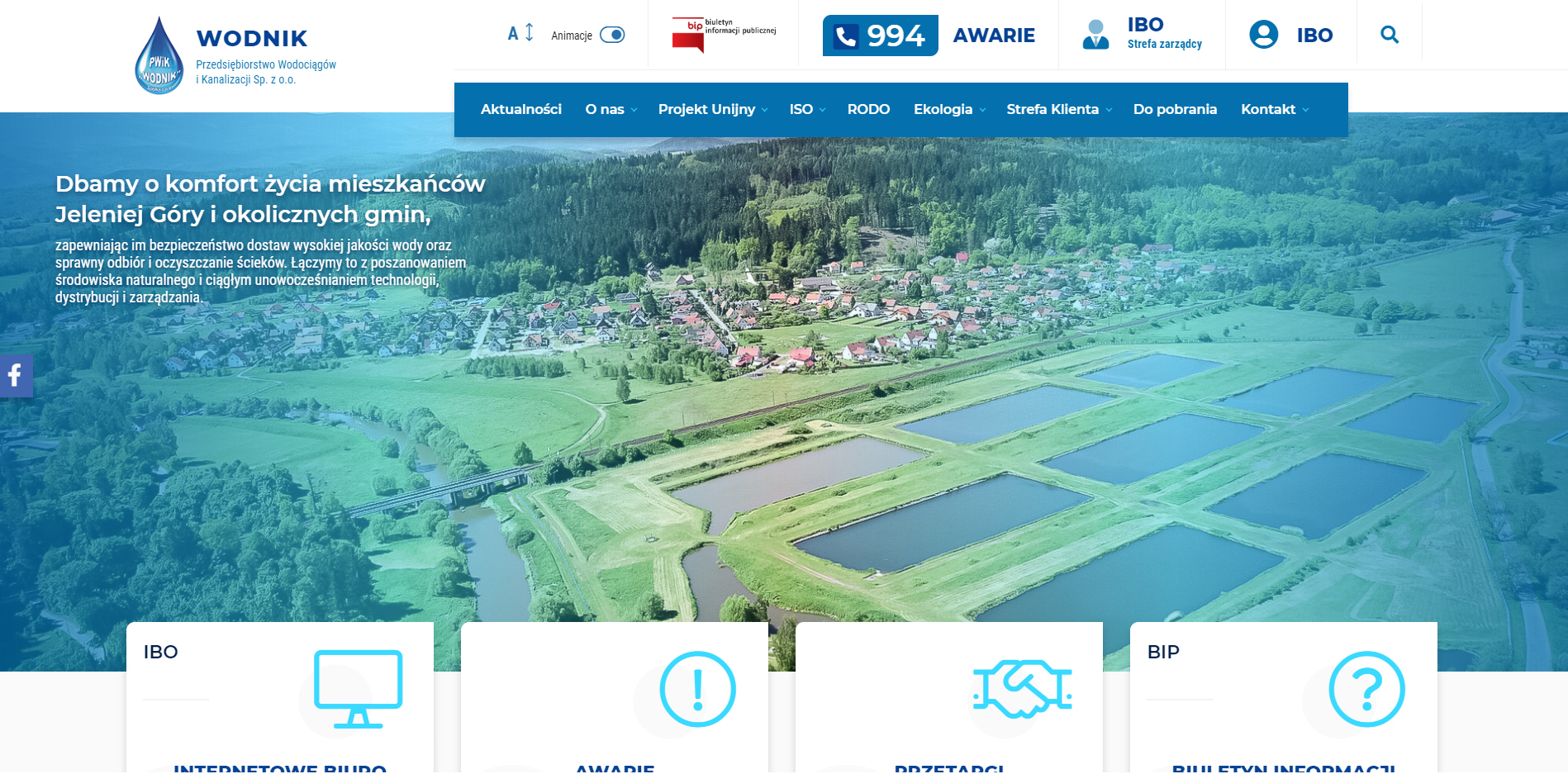The height and width of the screenshot is (774, 1568).
Task: Click the font size adjustment icon
Action: (520, 33)
